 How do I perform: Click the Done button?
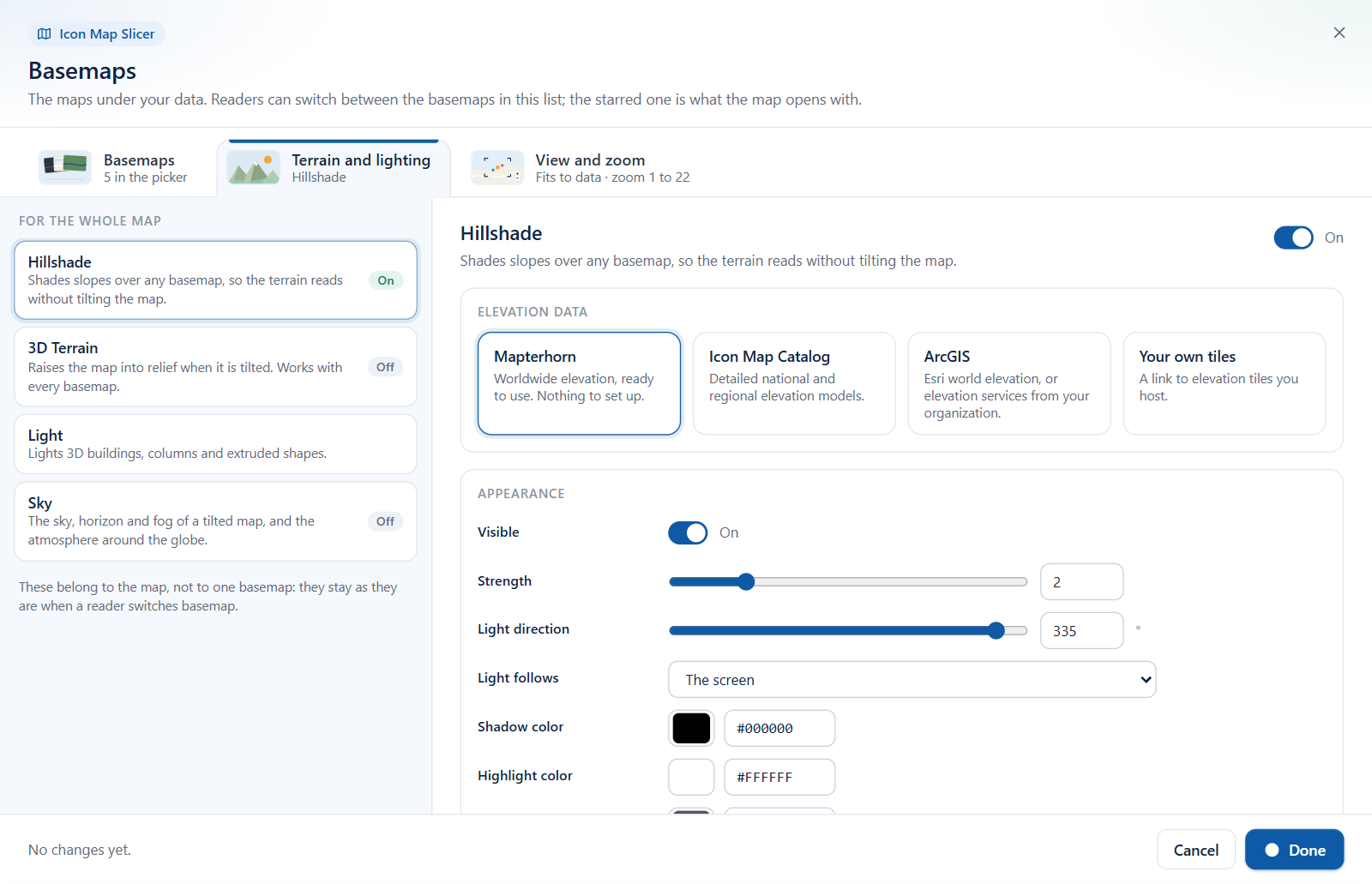[1295, 850]
